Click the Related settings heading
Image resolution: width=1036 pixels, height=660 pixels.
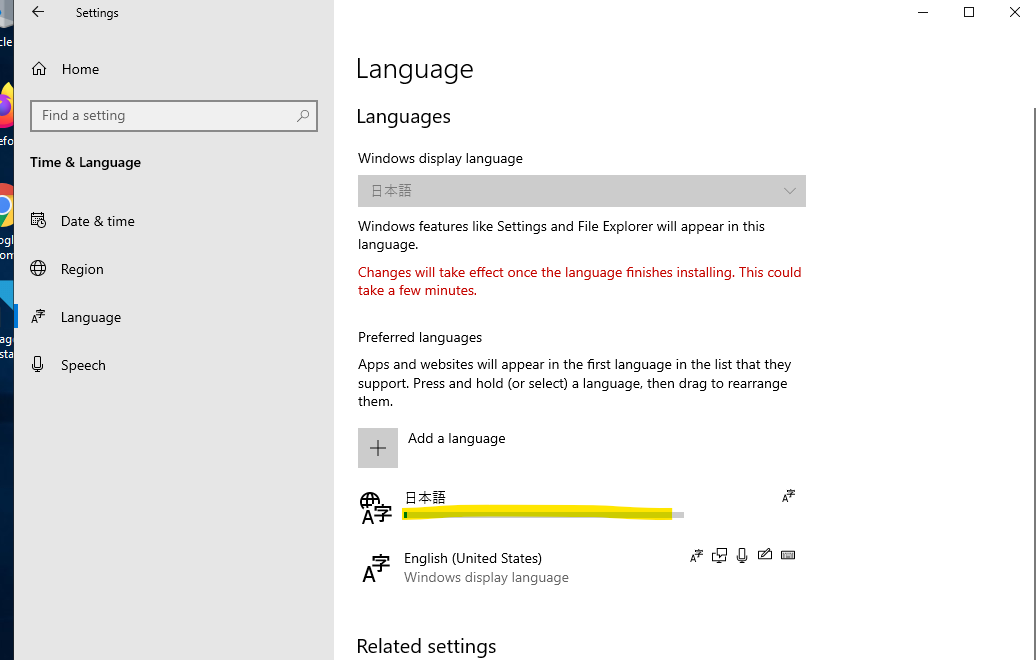(x=426, y=646)
